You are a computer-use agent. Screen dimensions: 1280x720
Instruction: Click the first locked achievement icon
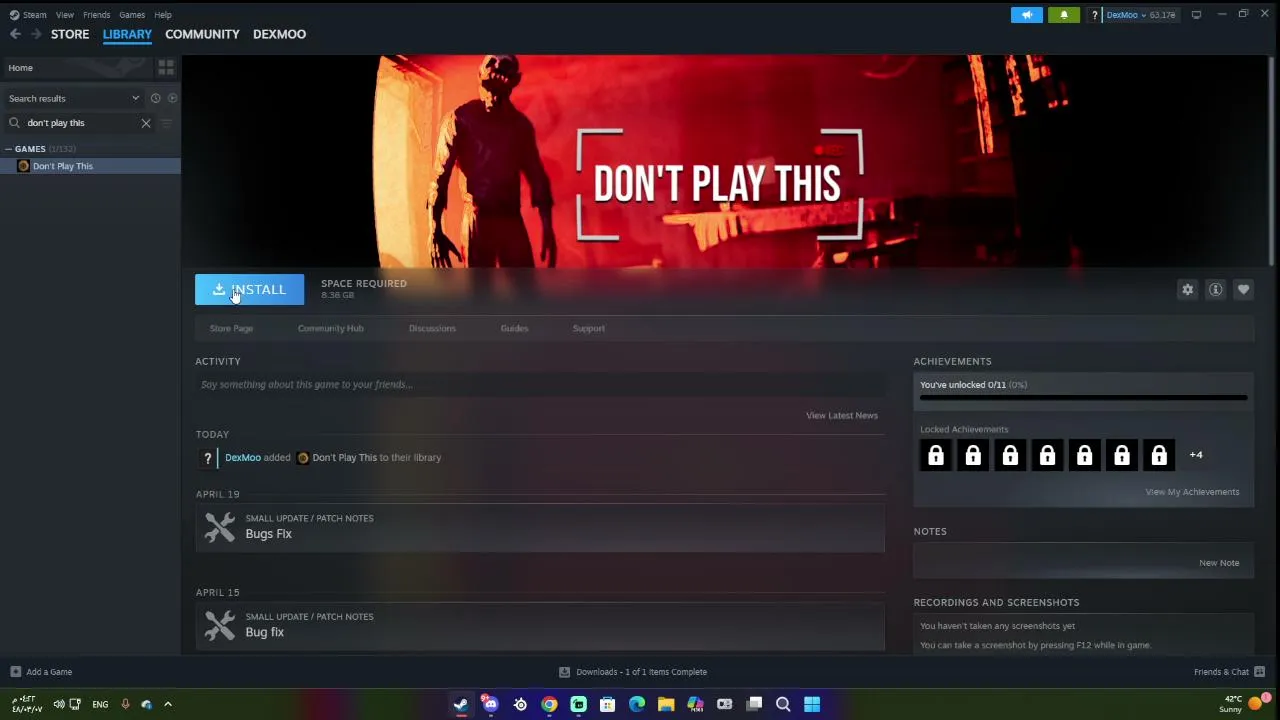point(936,456)
